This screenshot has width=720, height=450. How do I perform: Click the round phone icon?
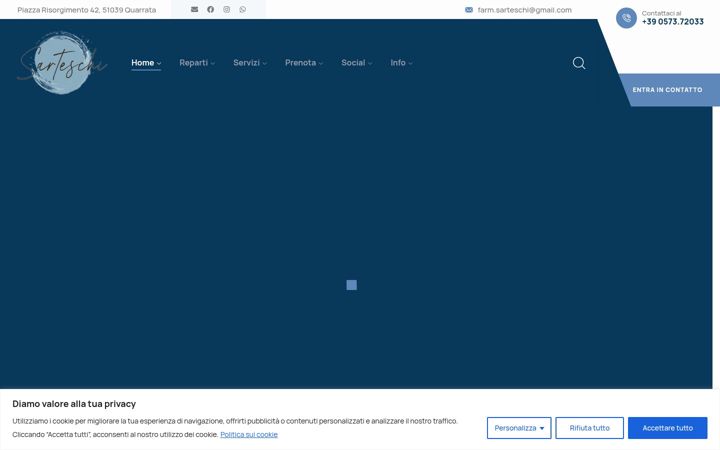point(626,18)
